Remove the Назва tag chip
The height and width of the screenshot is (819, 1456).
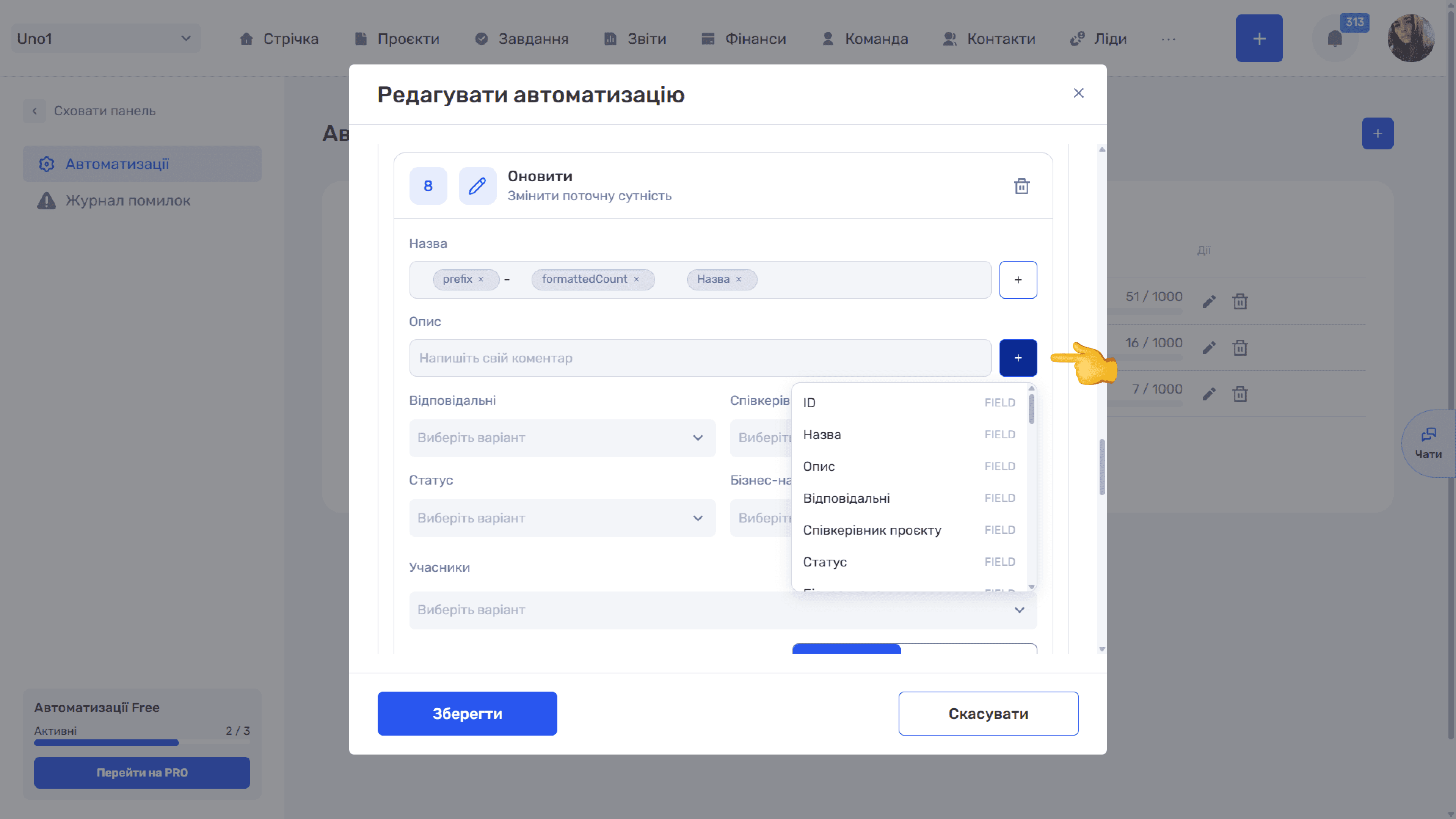pos(739,279)
